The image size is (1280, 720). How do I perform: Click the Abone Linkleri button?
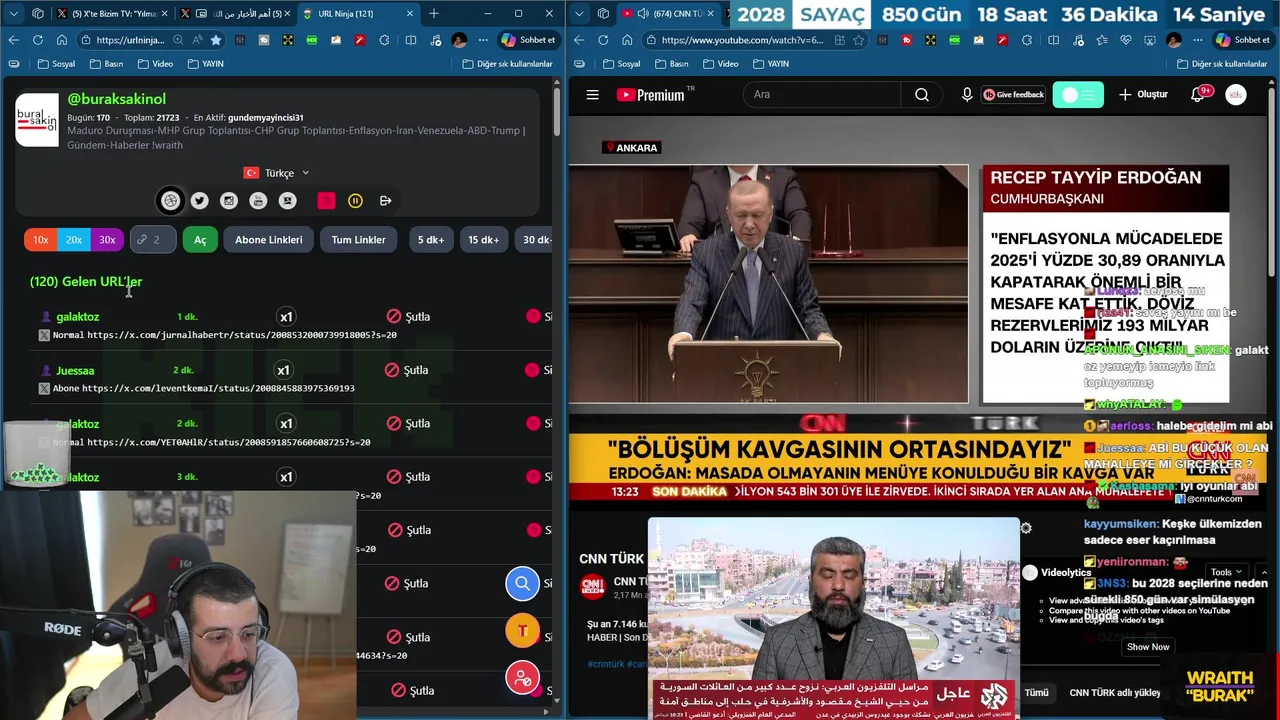268,240
